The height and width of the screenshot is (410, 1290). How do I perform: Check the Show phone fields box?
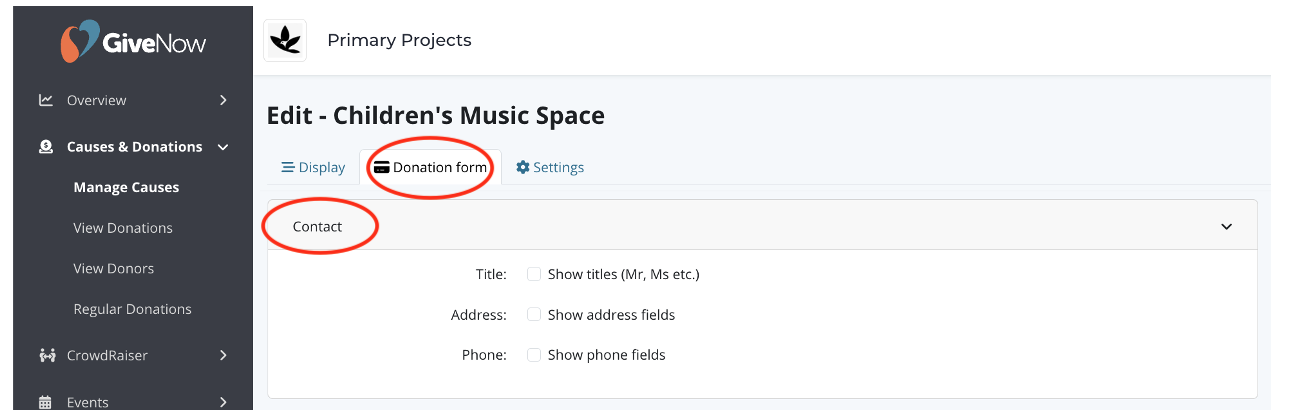tap(534, 355)
